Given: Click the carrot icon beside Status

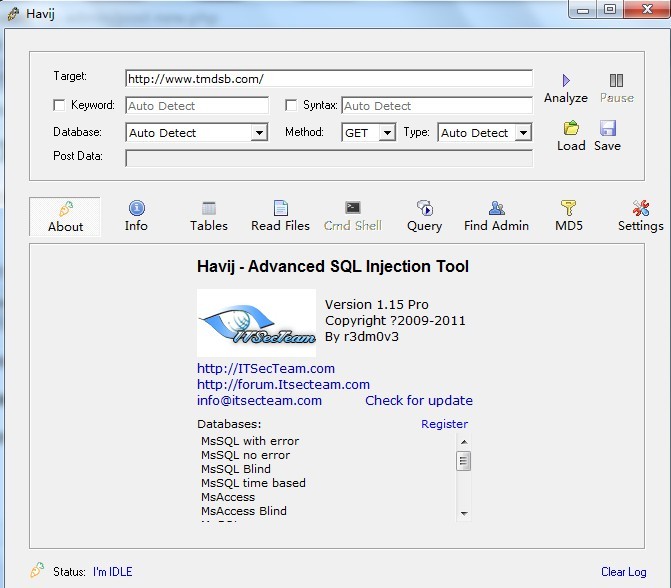Looking at the screenshot, I should pyautogui.click(x=37, y=570).
